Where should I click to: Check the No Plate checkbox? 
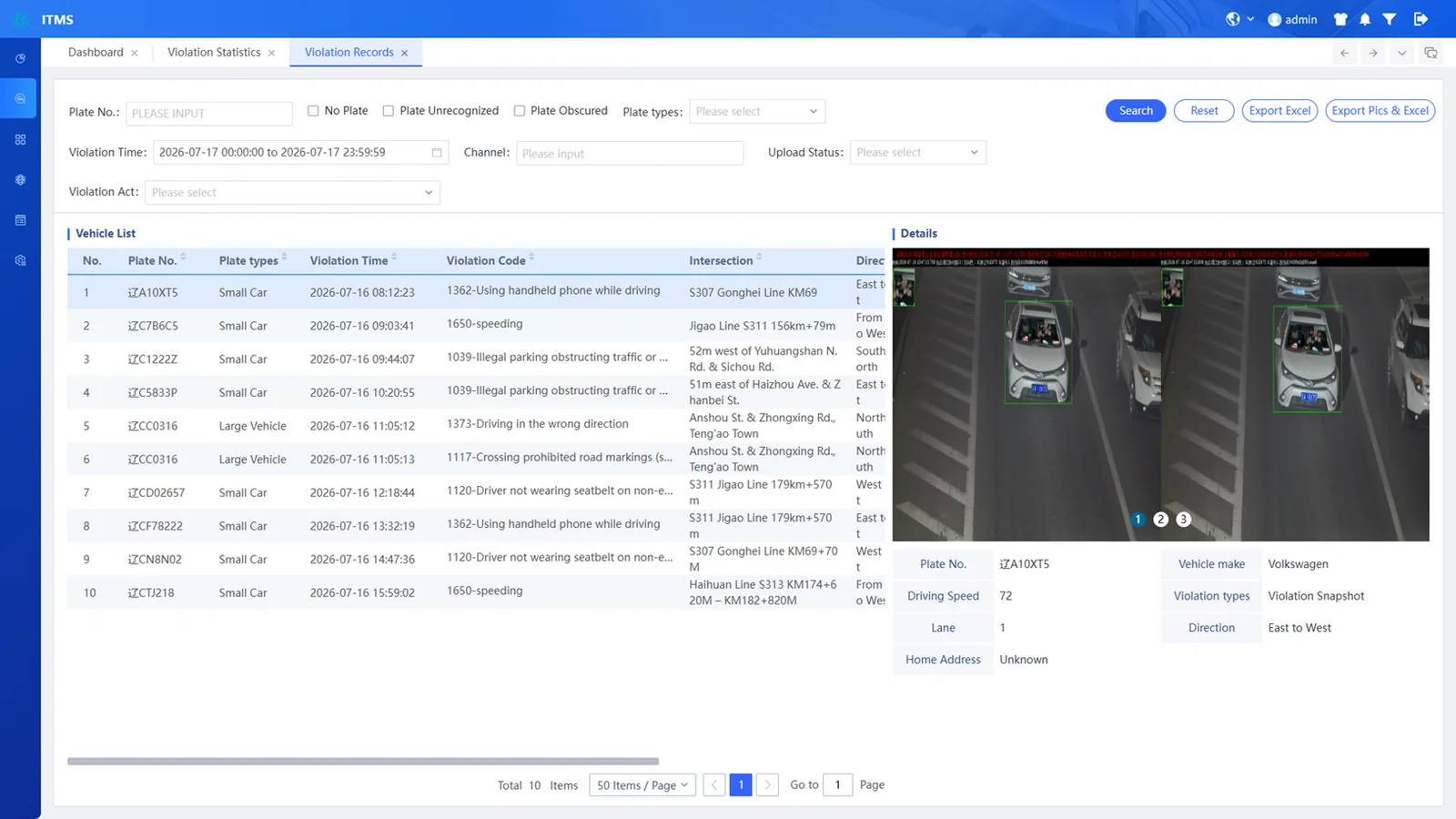coord(313,111)
